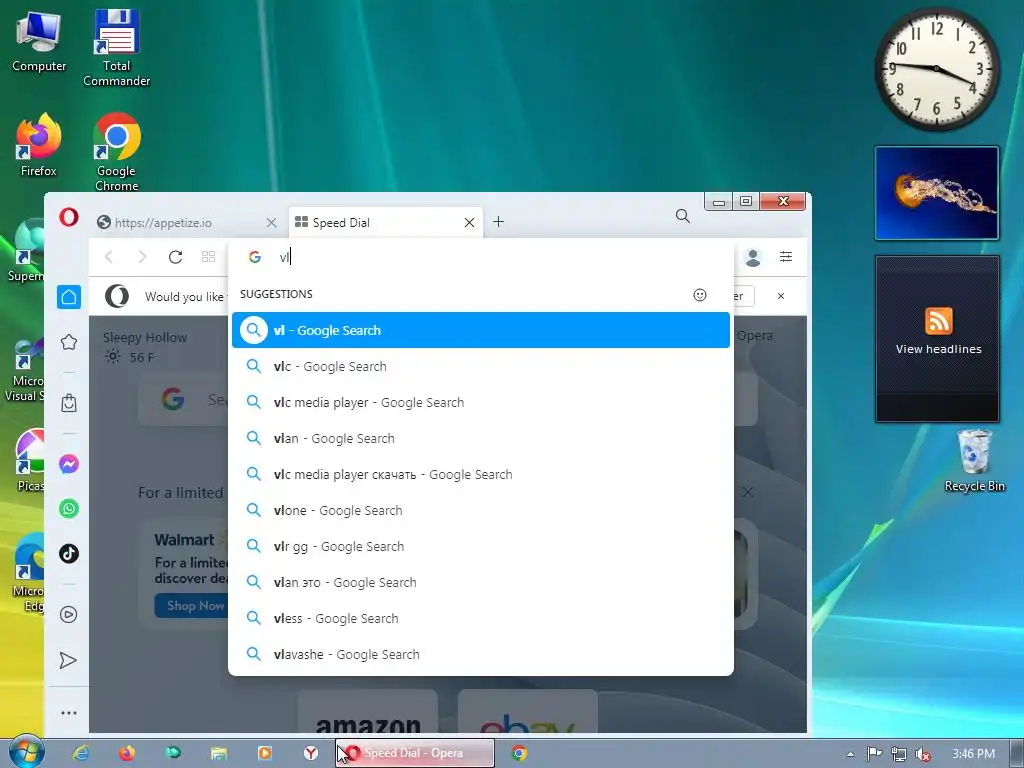Open Yandex browser taskbar icon
This screenshot has height=768, width=1024.
[x=311, y=753]
